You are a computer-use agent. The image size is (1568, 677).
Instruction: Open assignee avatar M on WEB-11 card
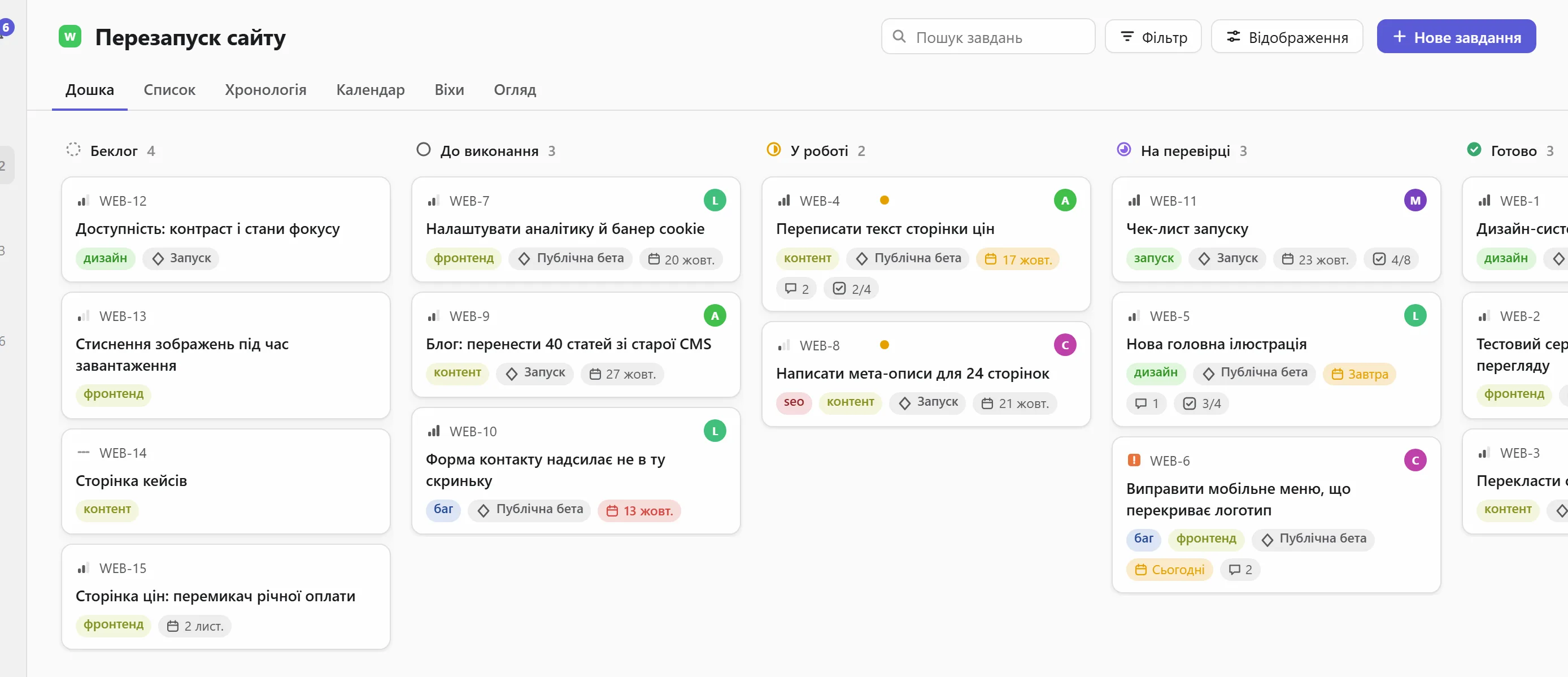tap(1415, 200)
